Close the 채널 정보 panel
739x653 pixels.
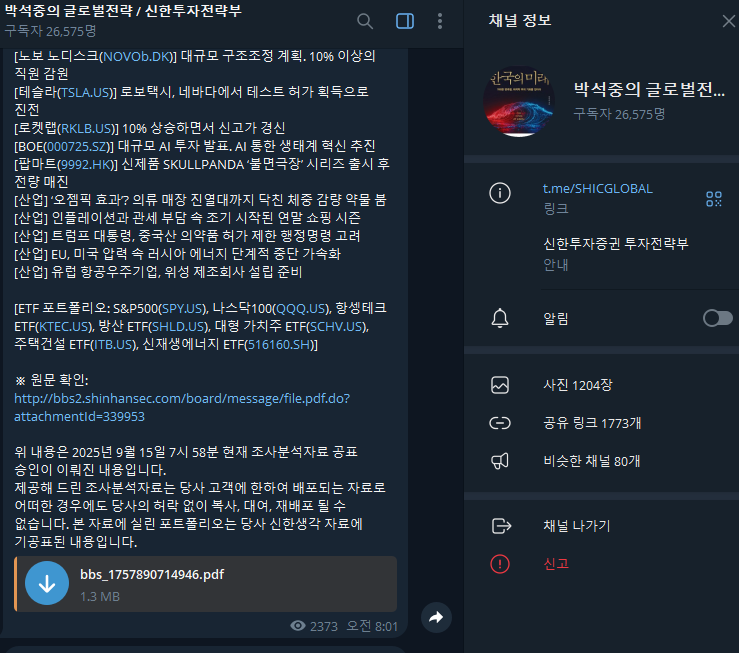[728, 21]
